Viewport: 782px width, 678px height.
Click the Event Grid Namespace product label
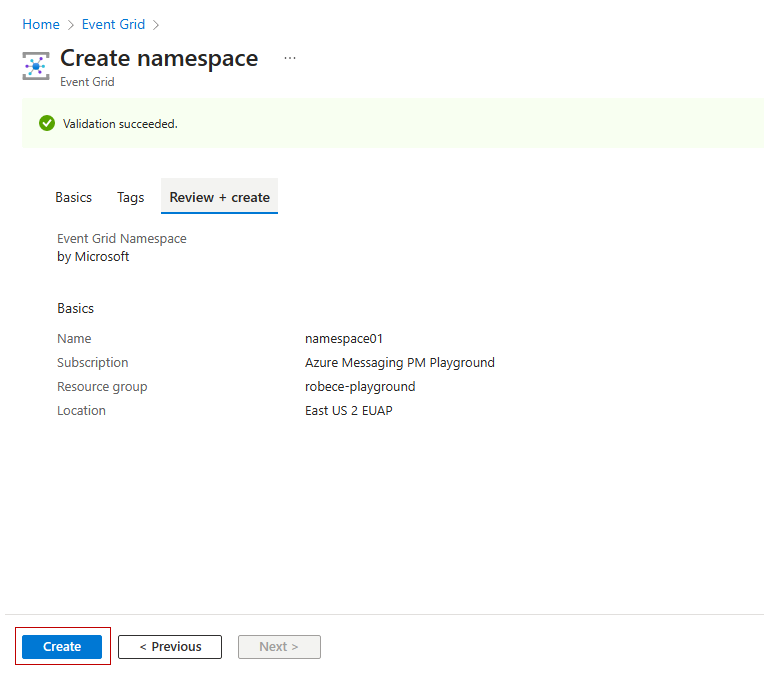coord(122,238)
